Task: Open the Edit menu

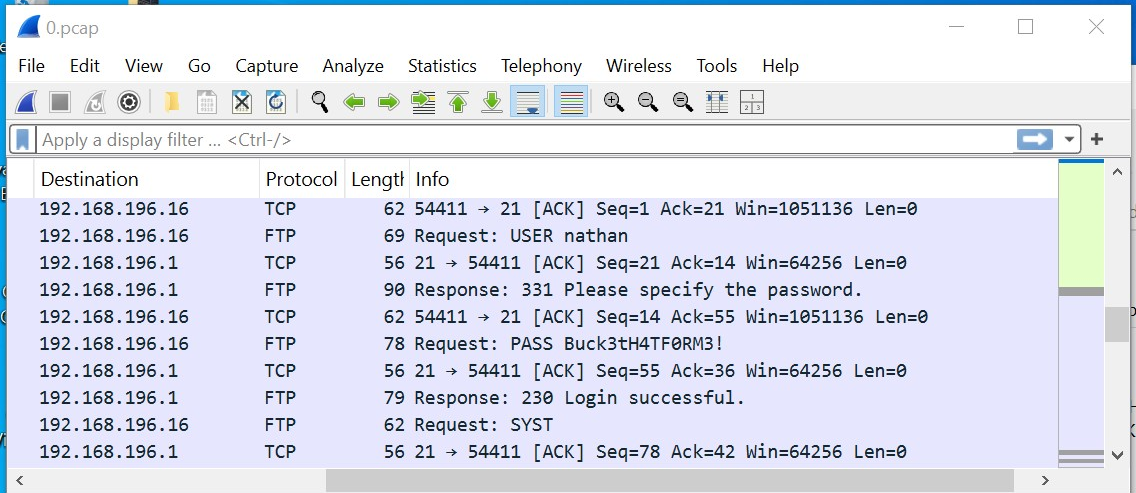Action: (85, 66)
